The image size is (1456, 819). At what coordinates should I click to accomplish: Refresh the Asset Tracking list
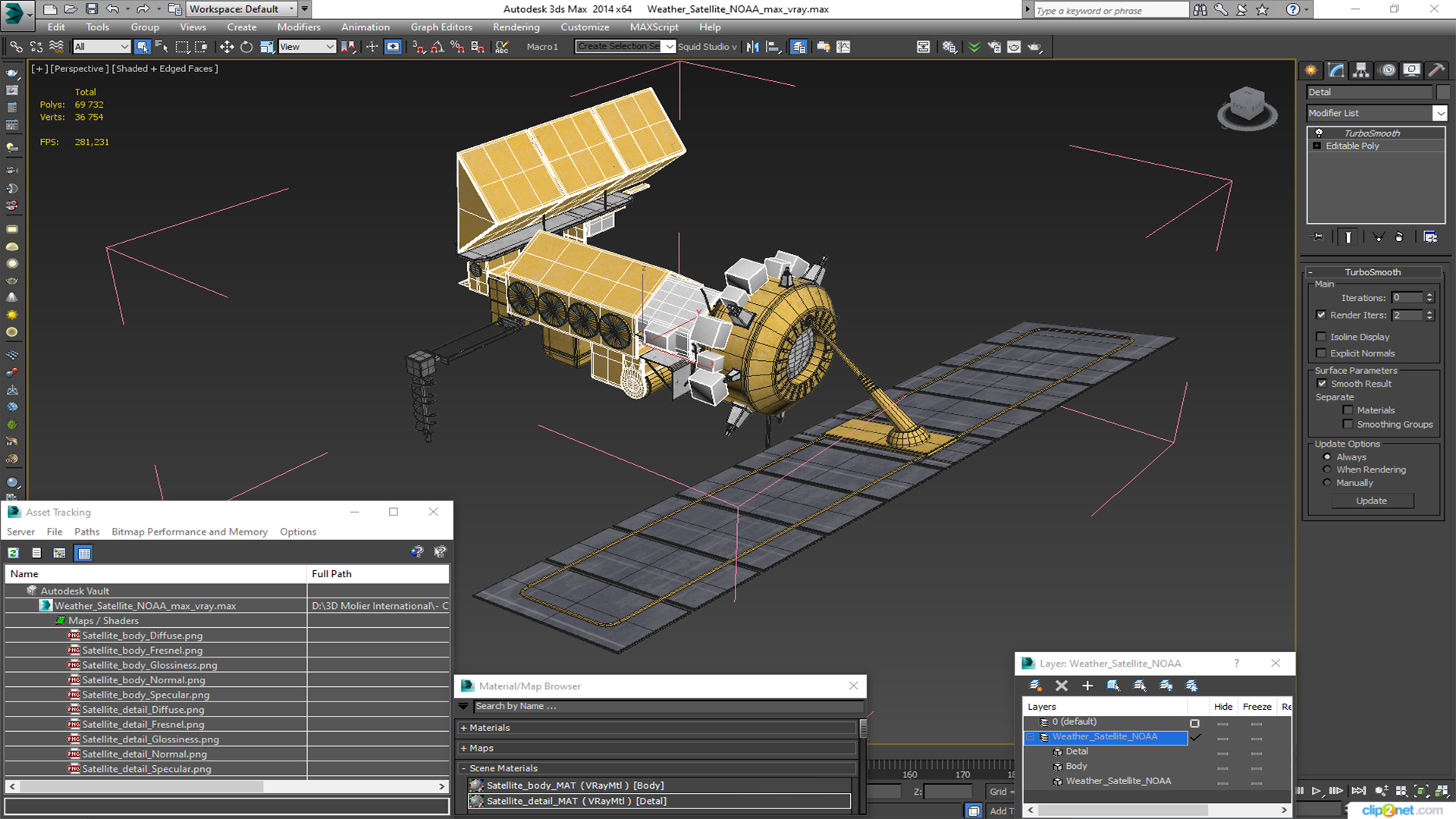14,553
